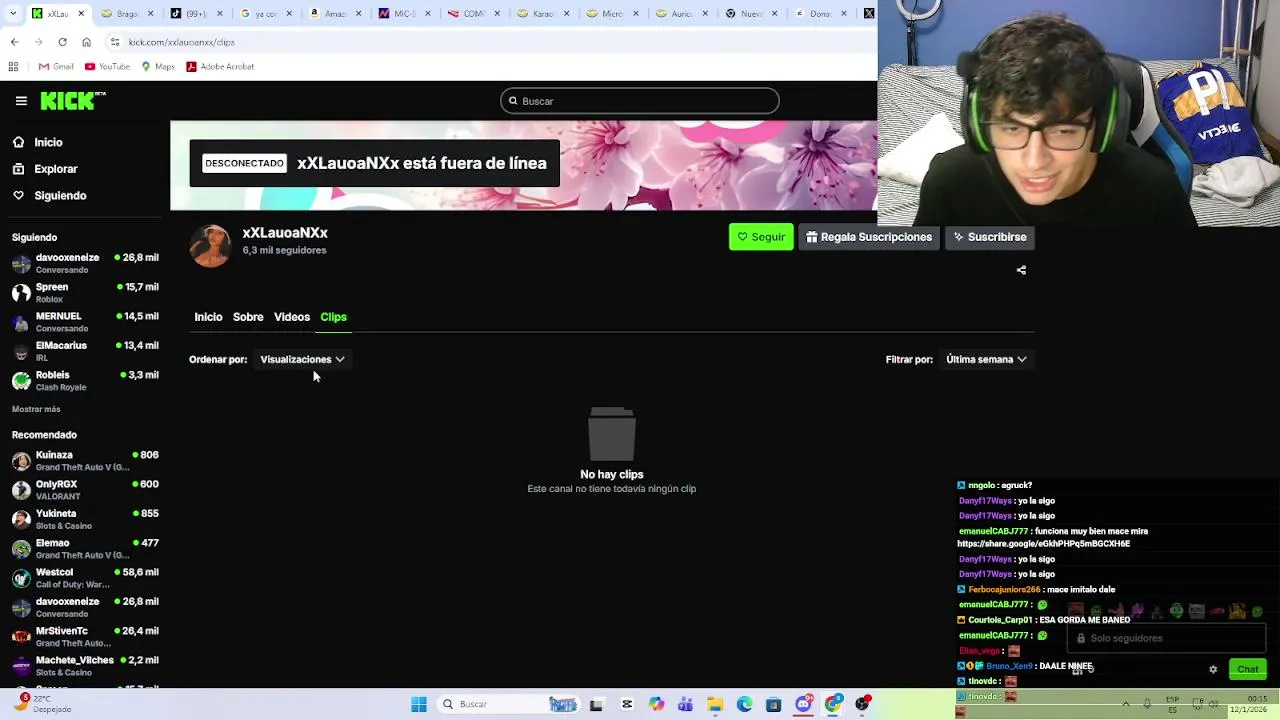Open Discord in taskbar
Image resolution: width=1280 pixels, height=720 pixels.
(803, 704)
